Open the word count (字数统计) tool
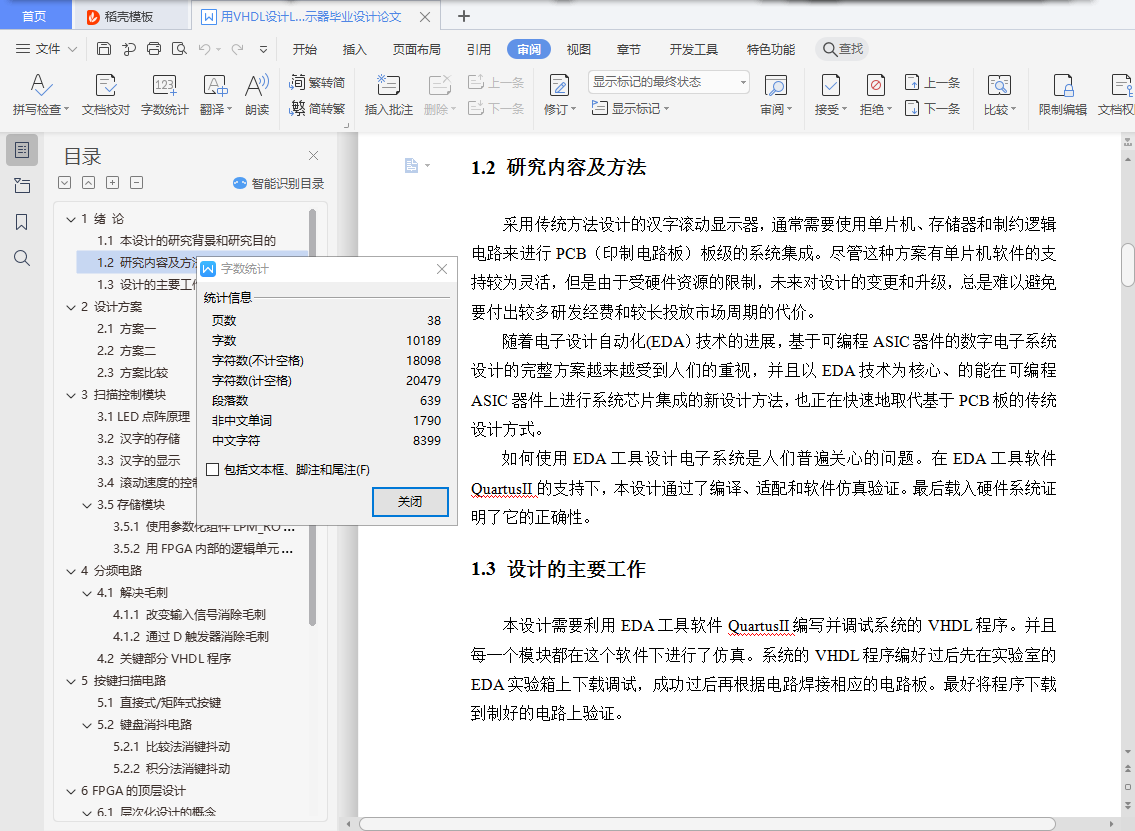This screenshot has height=831, width=1135. (x=164, y=94)
